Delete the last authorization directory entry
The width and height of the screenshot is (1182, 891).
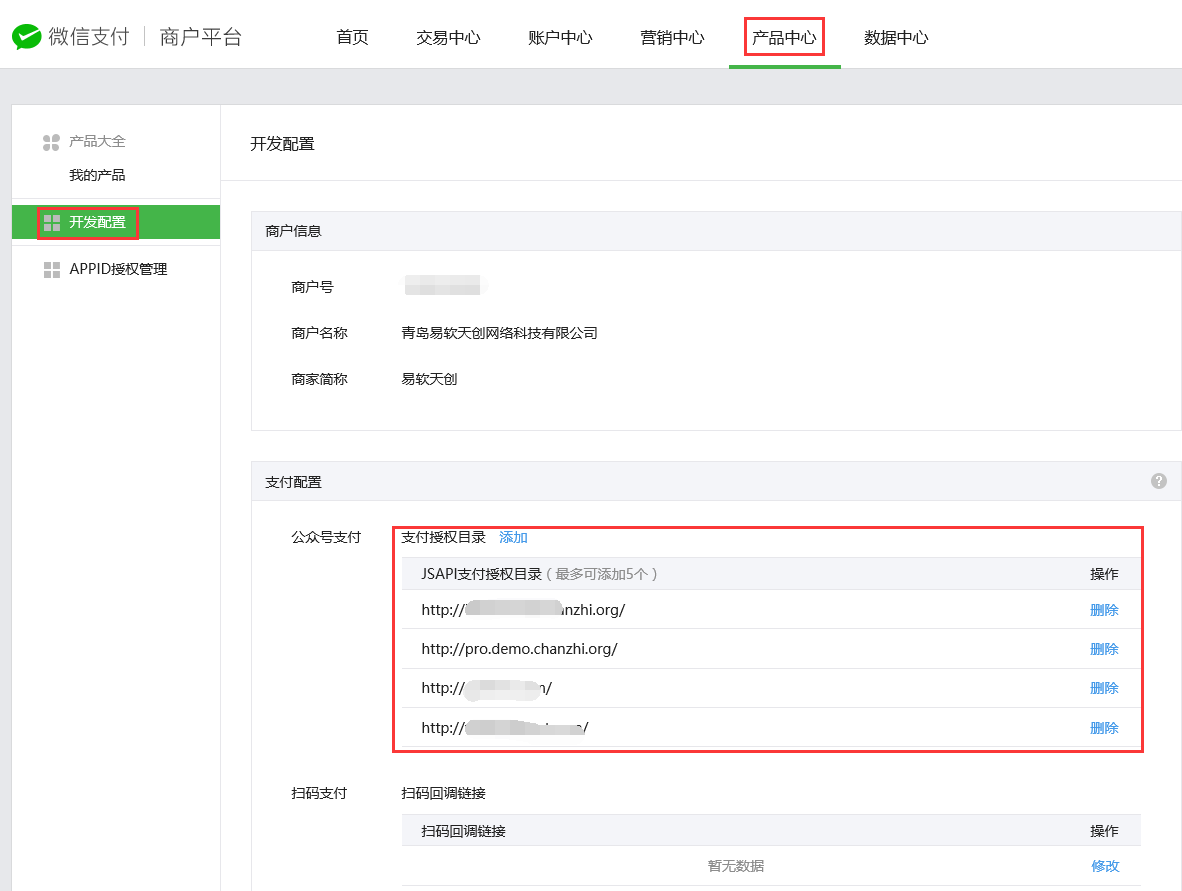coord(1104,728)
